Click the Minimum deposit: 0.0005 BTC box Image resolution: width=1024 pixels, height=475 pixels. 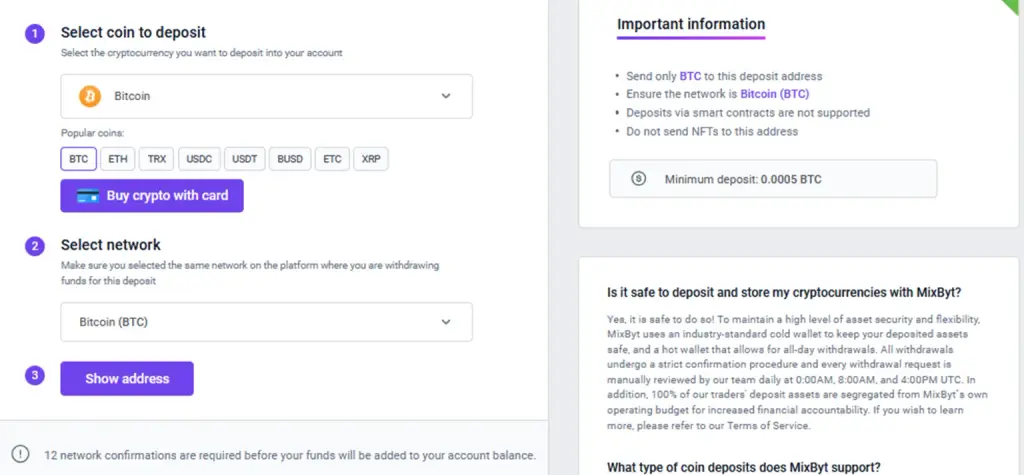773,178
